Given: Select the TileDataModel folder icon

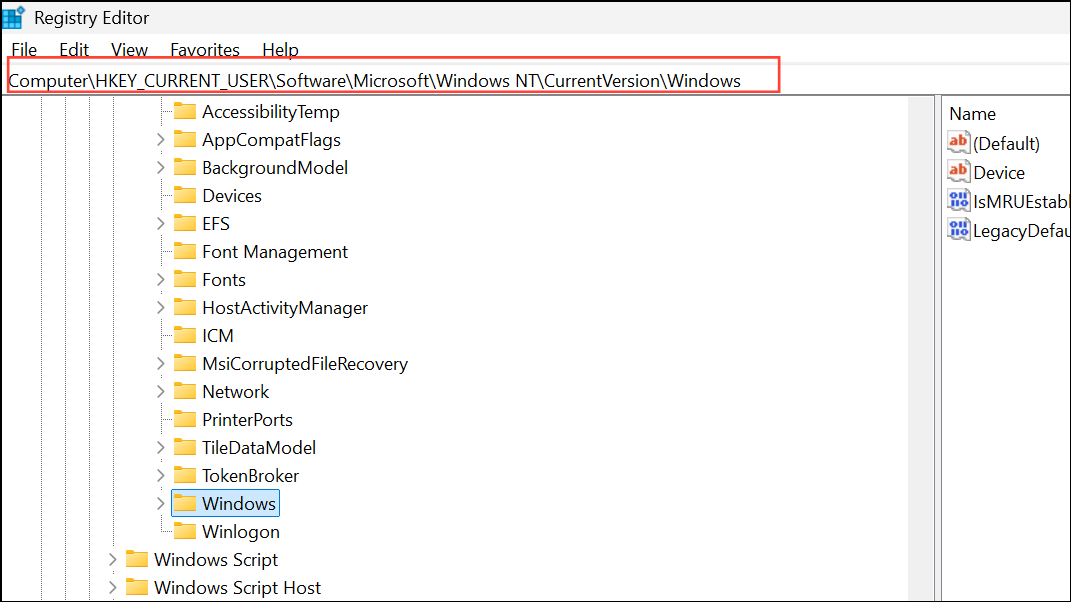Looking at the screenshot, I should tap(184, 447).
